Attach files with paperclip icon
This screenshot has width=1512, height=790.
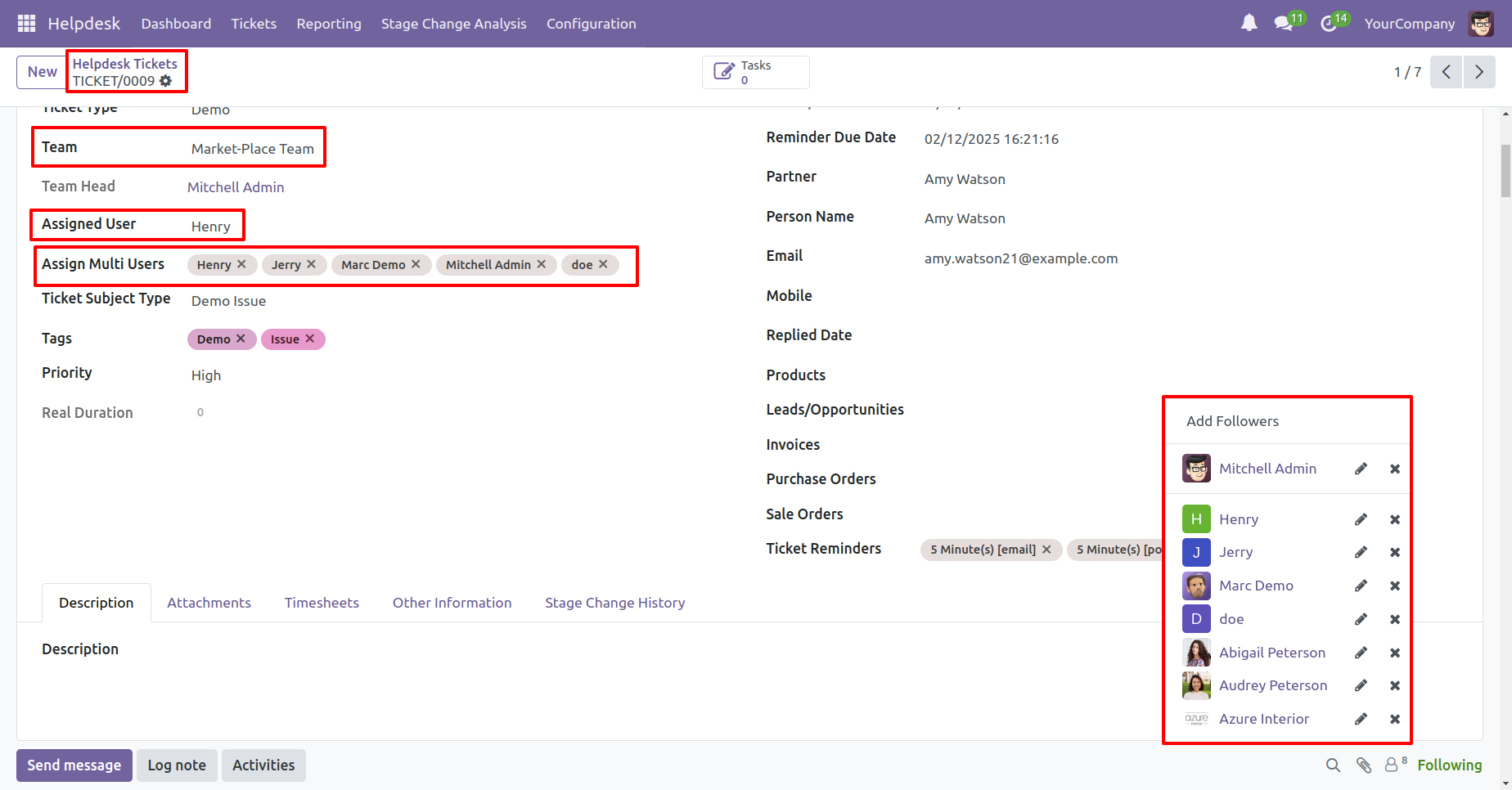point(1363,765)
